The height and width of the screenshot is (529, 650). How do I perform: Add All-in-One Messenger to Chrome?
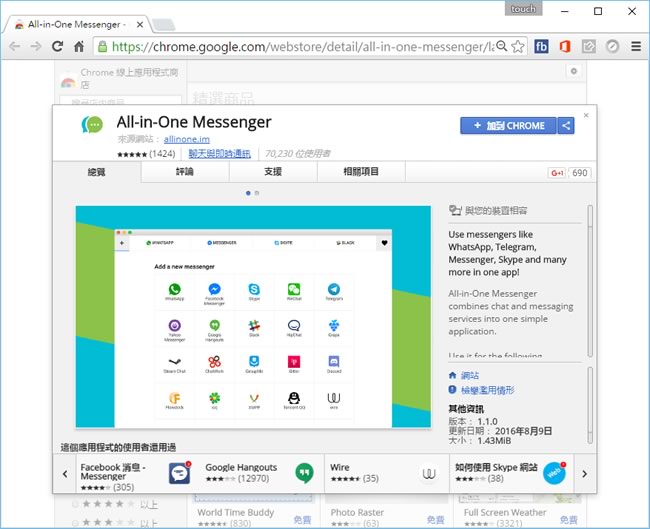coord(508,126)
